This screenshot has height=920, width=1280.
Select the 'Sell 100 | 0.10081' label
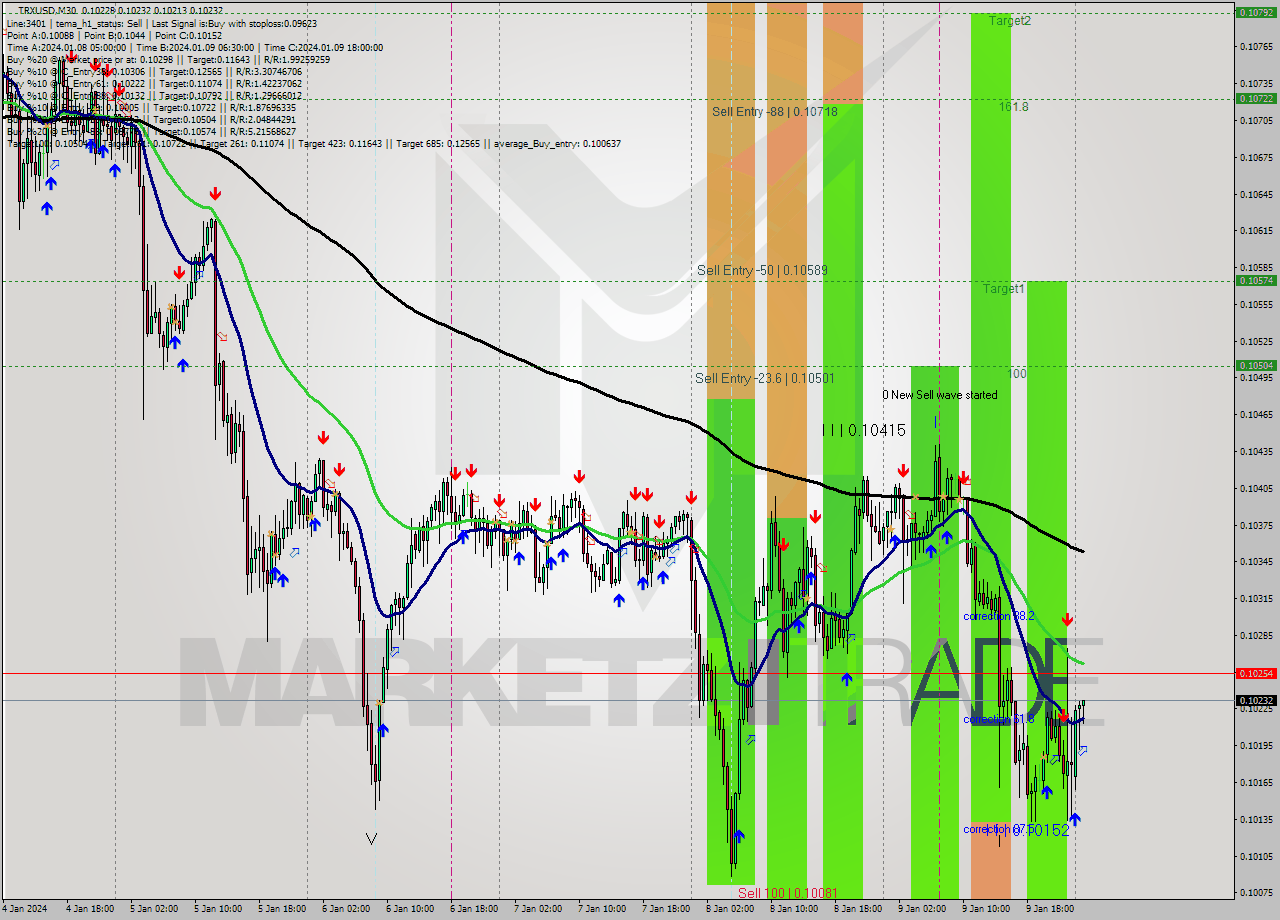[x=787, y=893]
